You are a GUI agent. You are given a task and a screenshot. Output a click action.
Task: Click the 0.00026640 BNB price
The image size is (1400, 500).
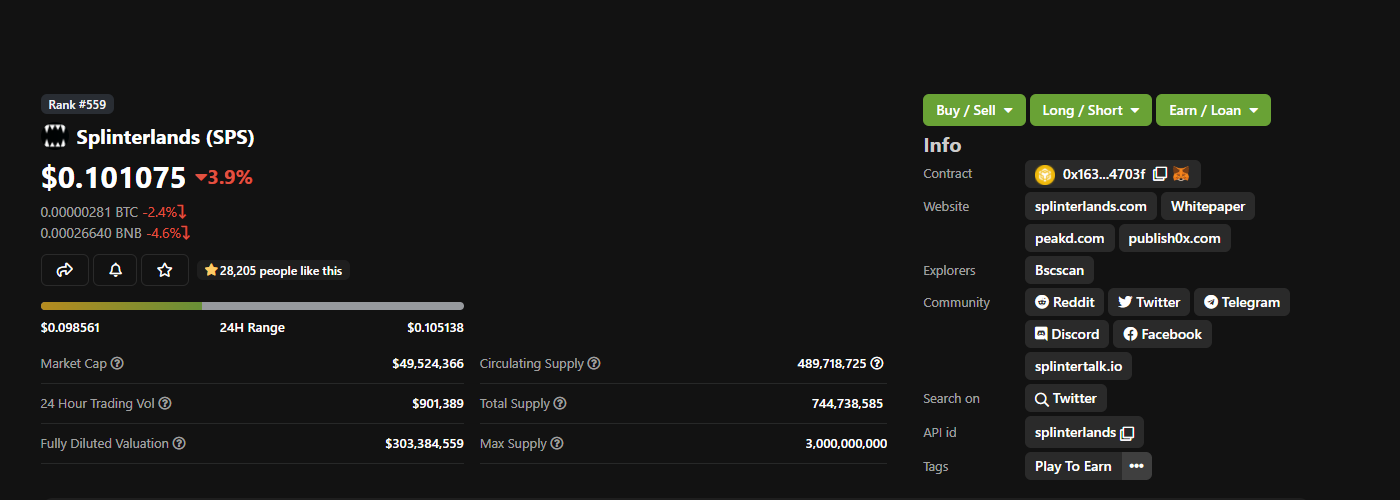coord(91,233)
